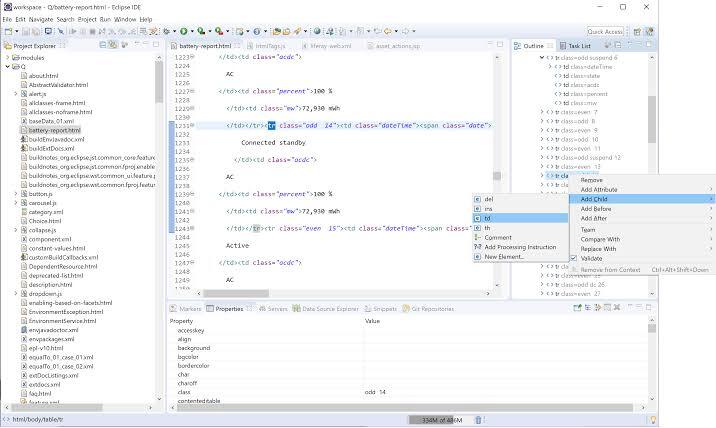Click the Quick Access search field
Viewport: 716px width, 428px height.
(x=605, y=32)
